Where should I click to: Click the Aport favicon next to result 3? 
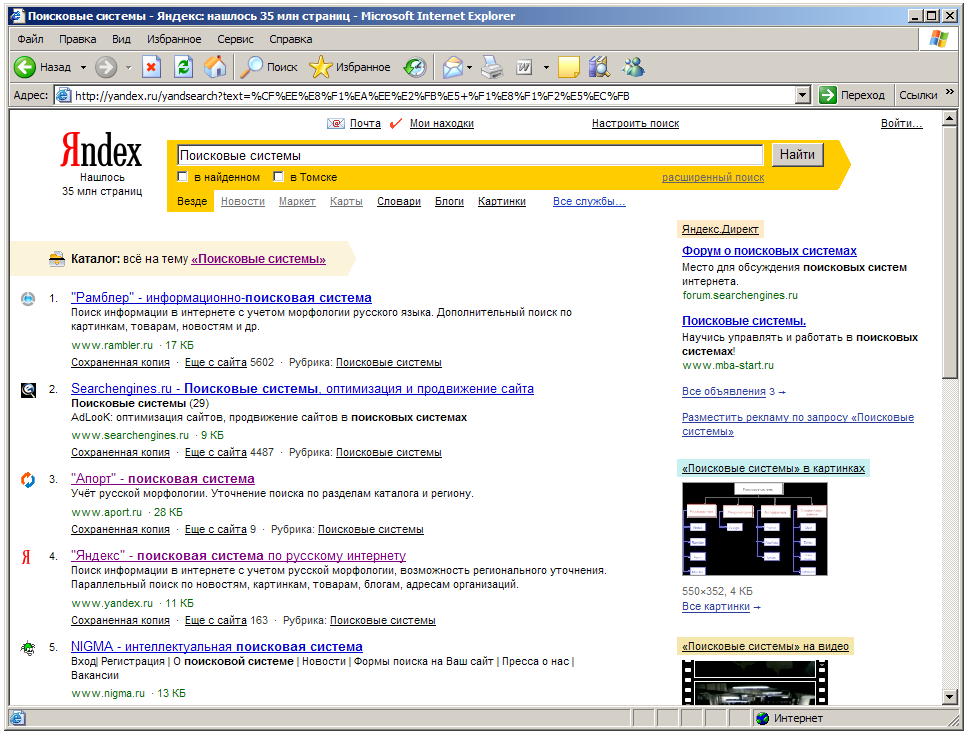[x=28, y=480]
